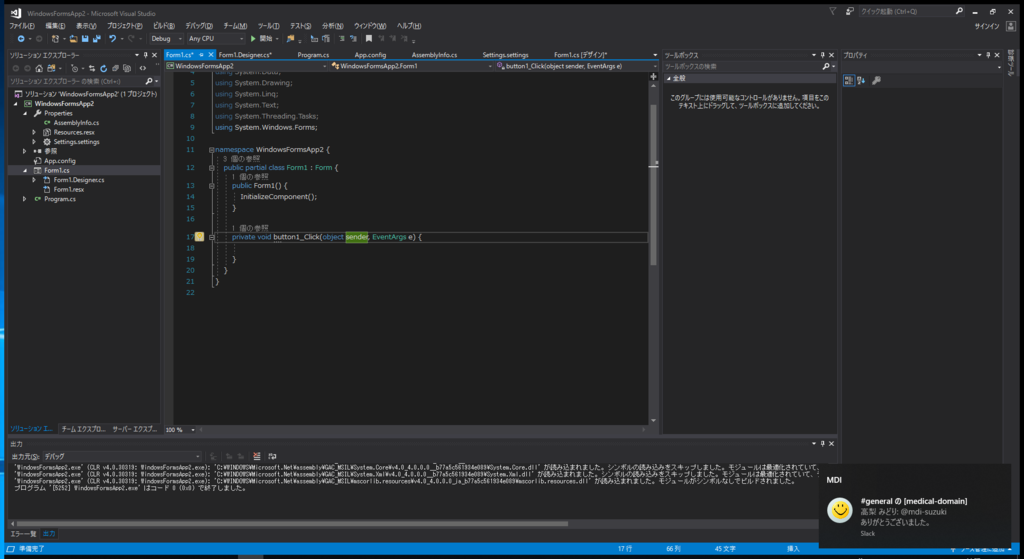Switch to the Program.cs tab

(313, 56)
